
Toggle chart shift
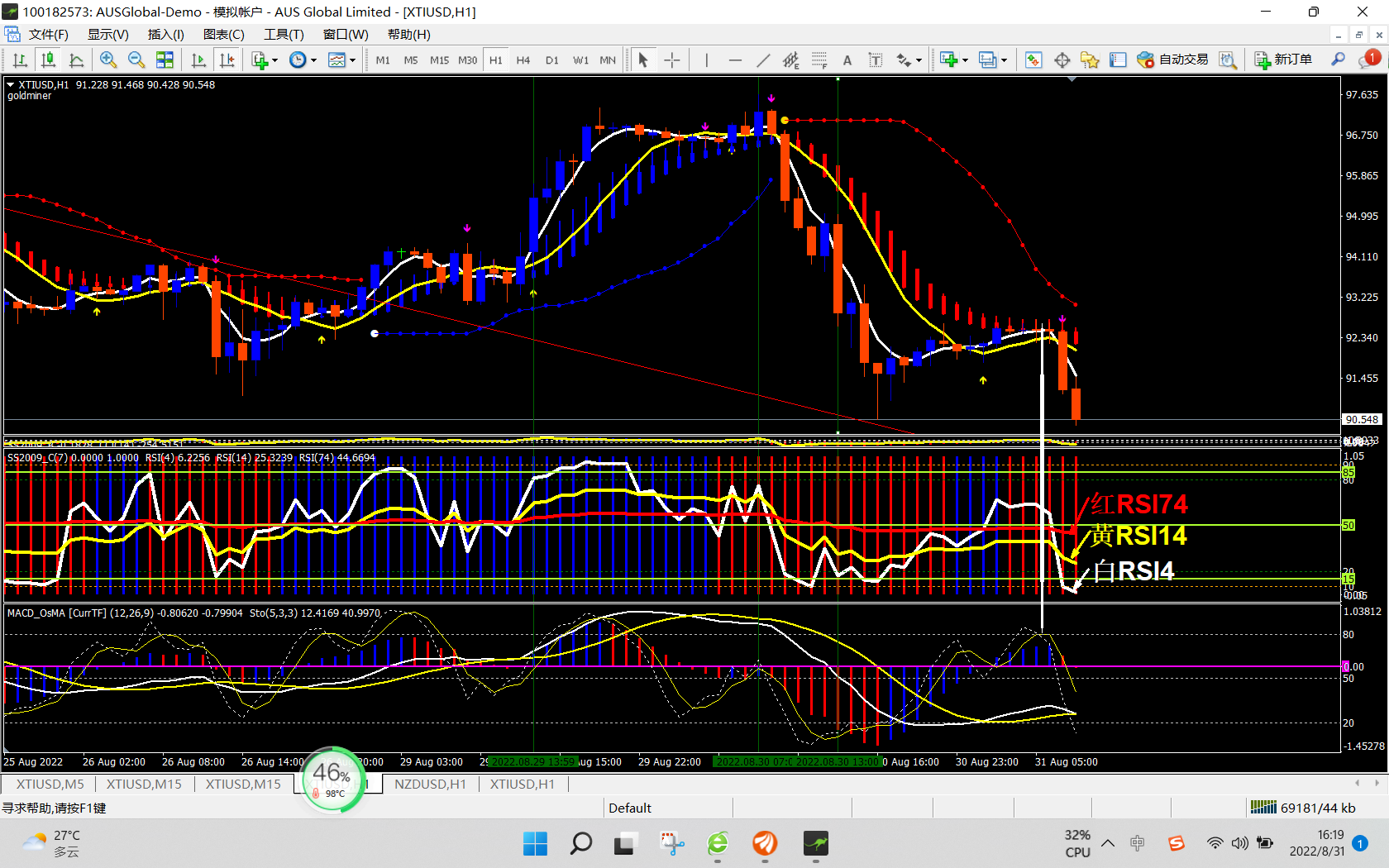point(227,60)
